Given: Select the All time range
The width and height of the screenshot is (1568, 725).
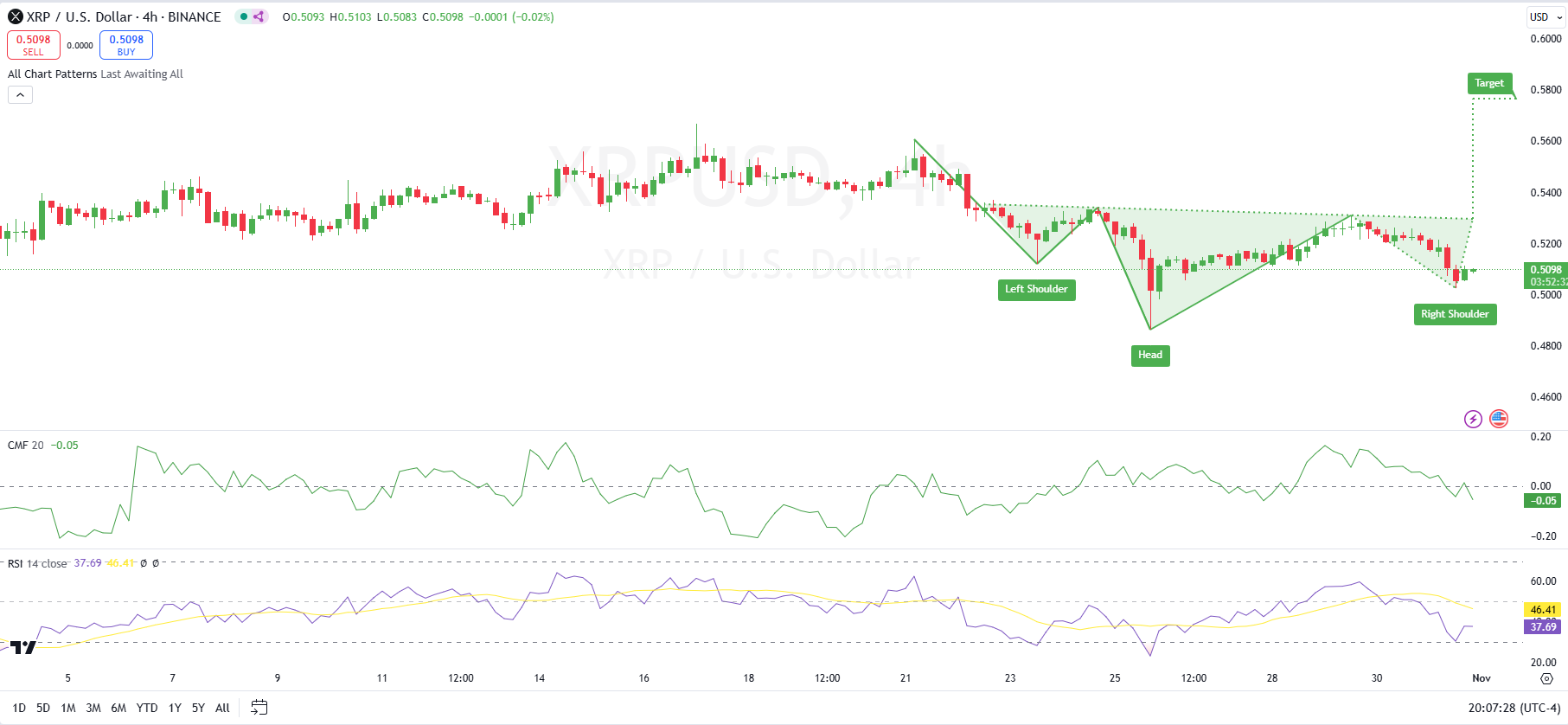Looking at the screenshot, I should click(x=222, y=708).
